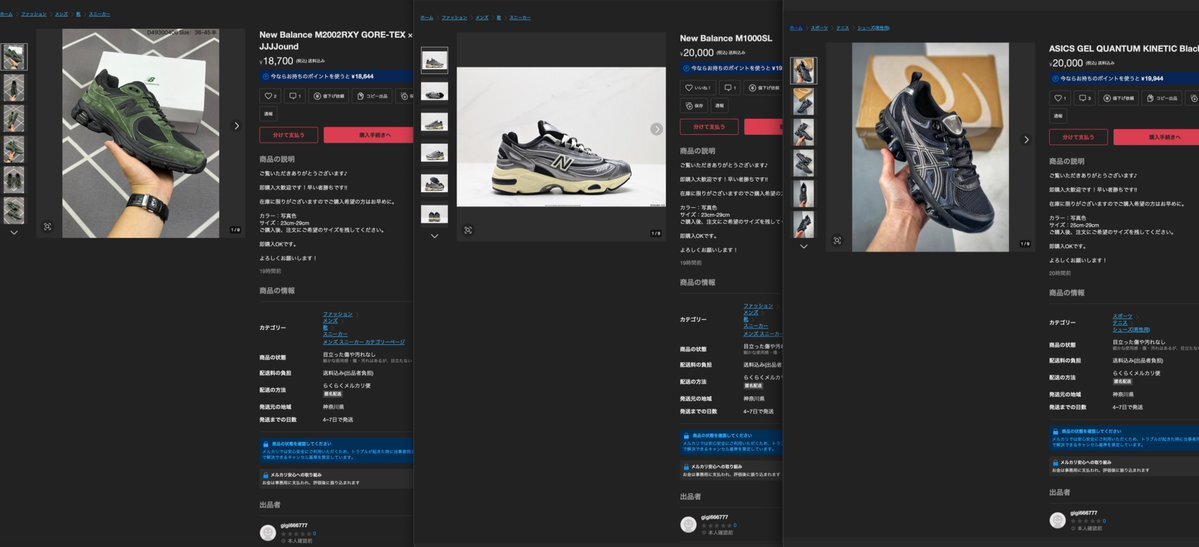Select fifth thumbnail in M1000SL listing
The width and height of the screenshot is (1199, 547).
click(434, 183)
